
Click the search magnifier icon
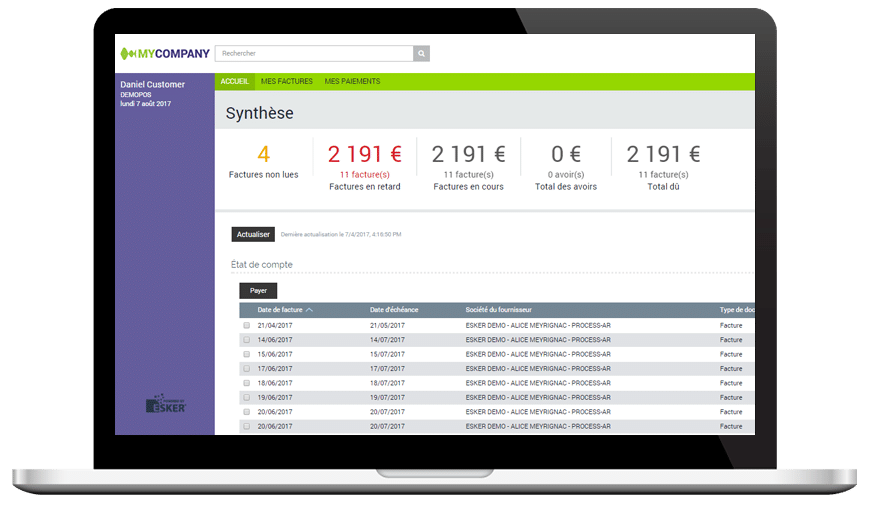point(421,53)
